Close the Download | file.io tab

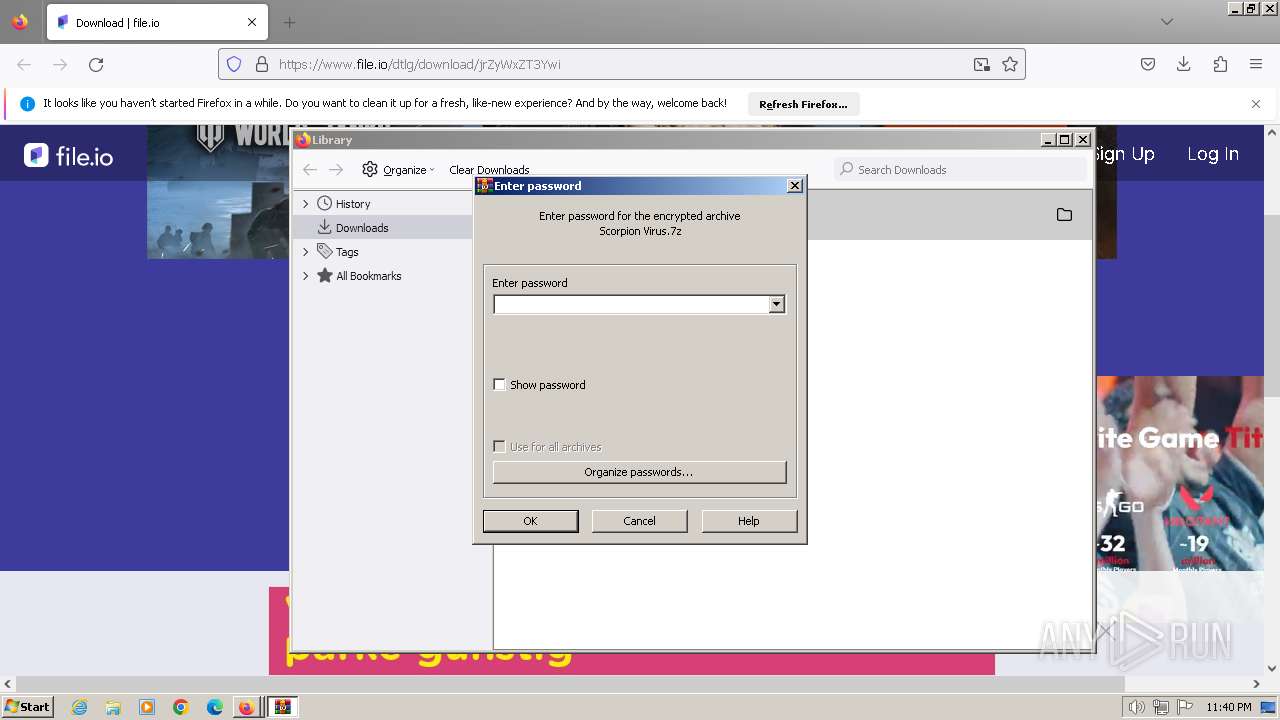tap(252, 22)
